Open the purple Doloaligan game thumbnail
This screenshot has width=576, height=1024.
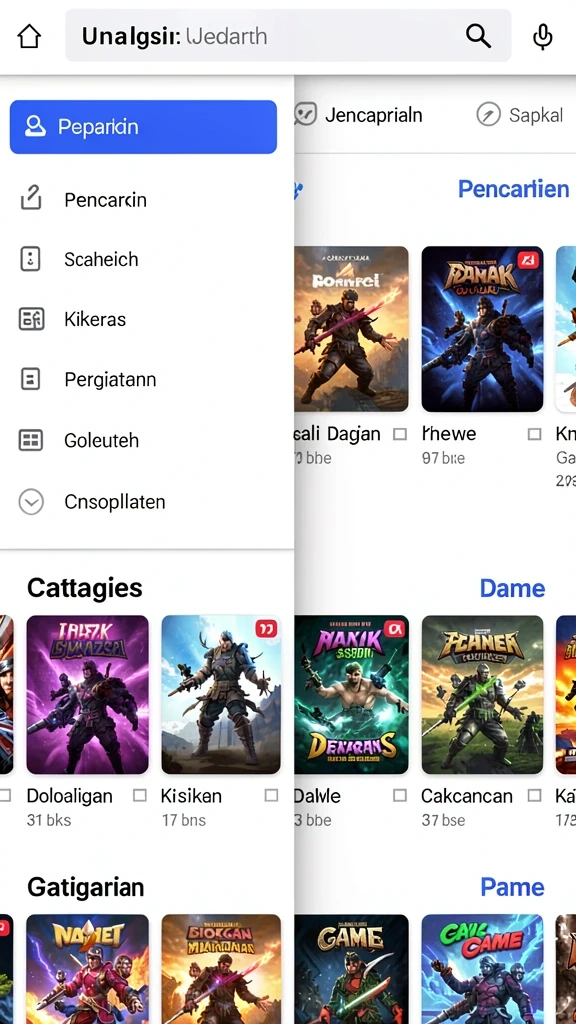[x=88, y=694]
